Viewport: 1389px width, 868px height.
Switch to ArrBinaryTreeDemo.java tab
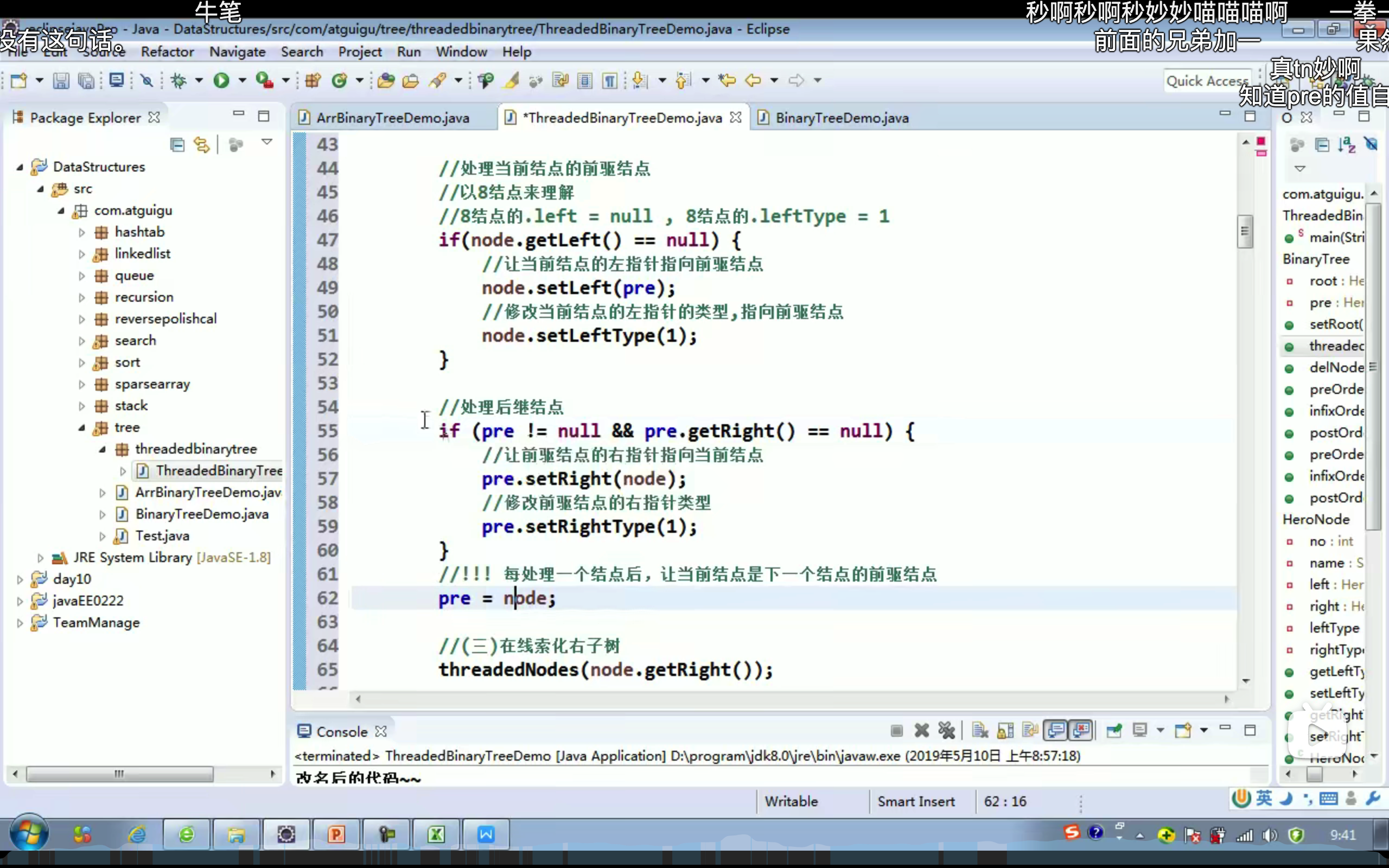click(393, 118)
